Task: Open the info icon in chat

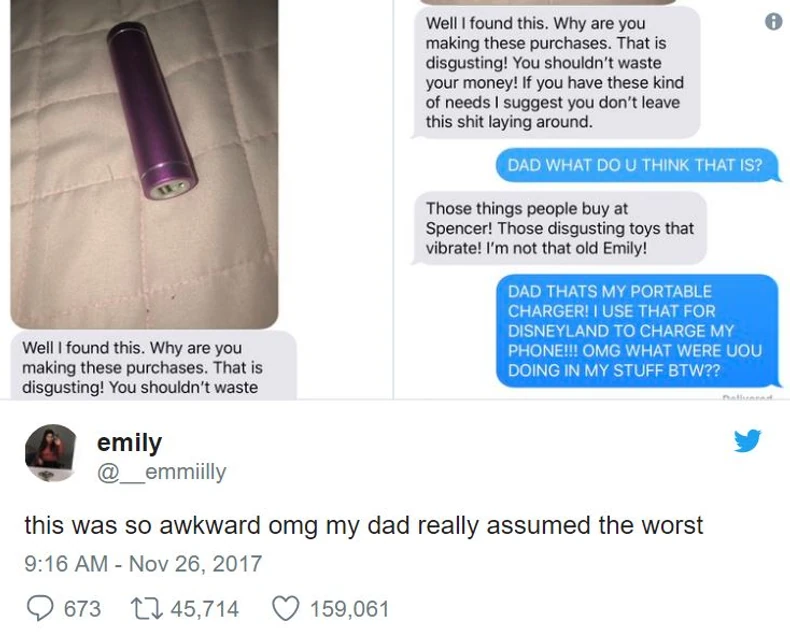Action: (x=773, y=22)
